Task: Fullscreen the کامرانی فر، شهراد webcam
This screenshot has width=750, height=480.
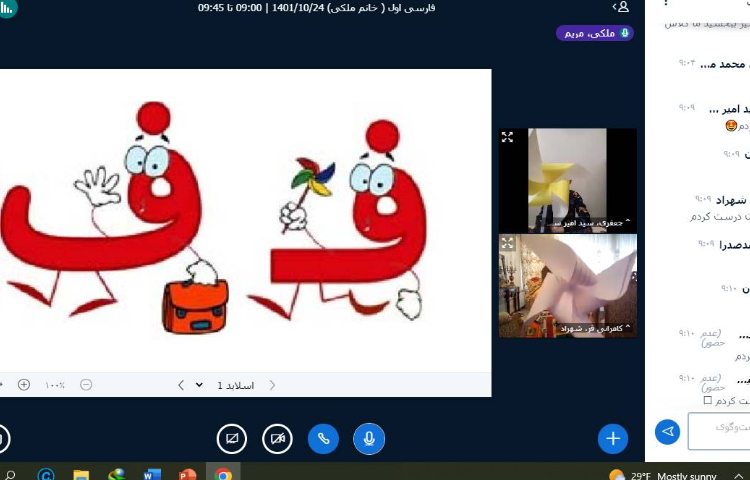Action: 507,243
